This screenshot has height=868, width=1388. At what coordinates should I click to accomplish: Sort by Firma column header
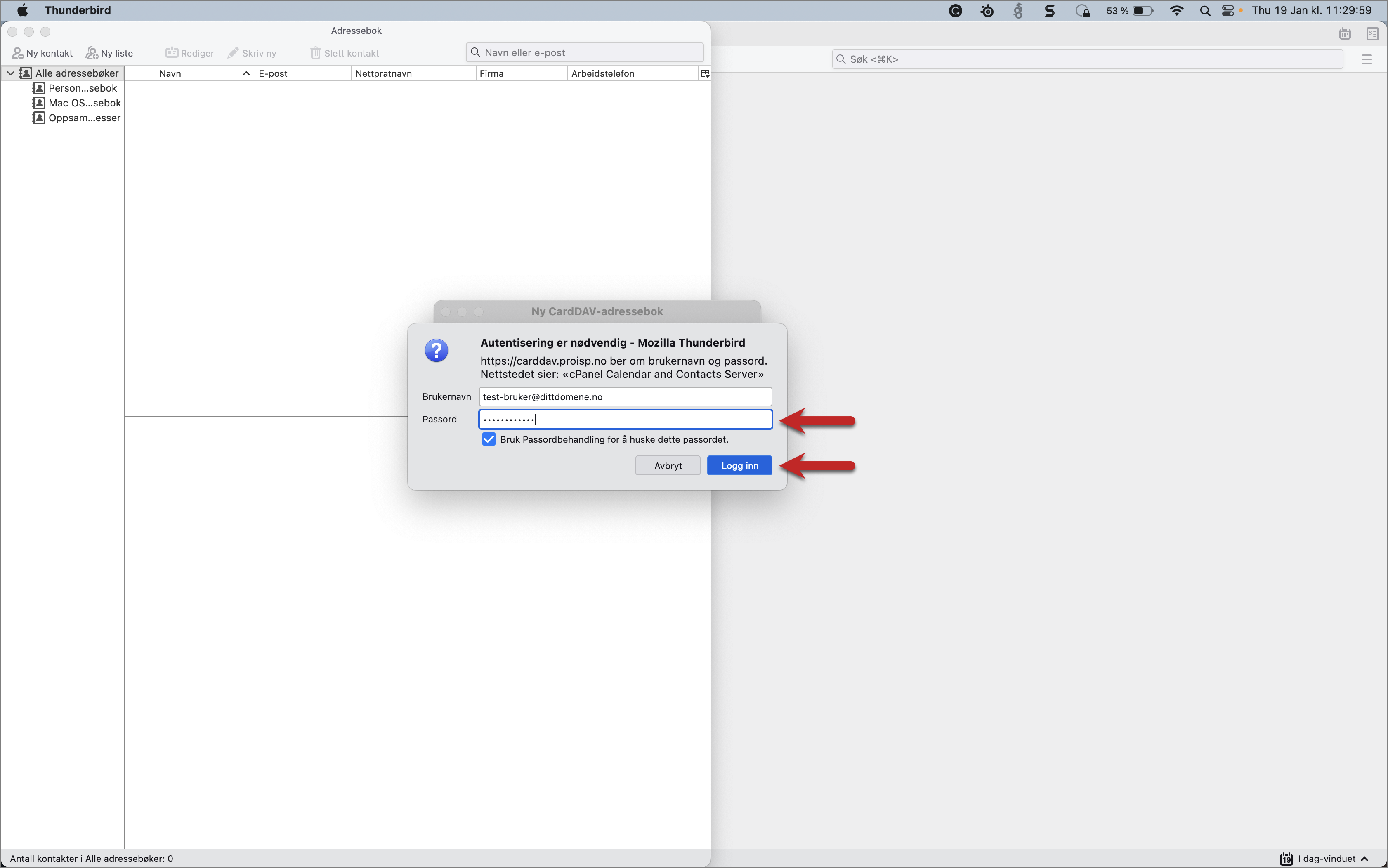(521, 73)
